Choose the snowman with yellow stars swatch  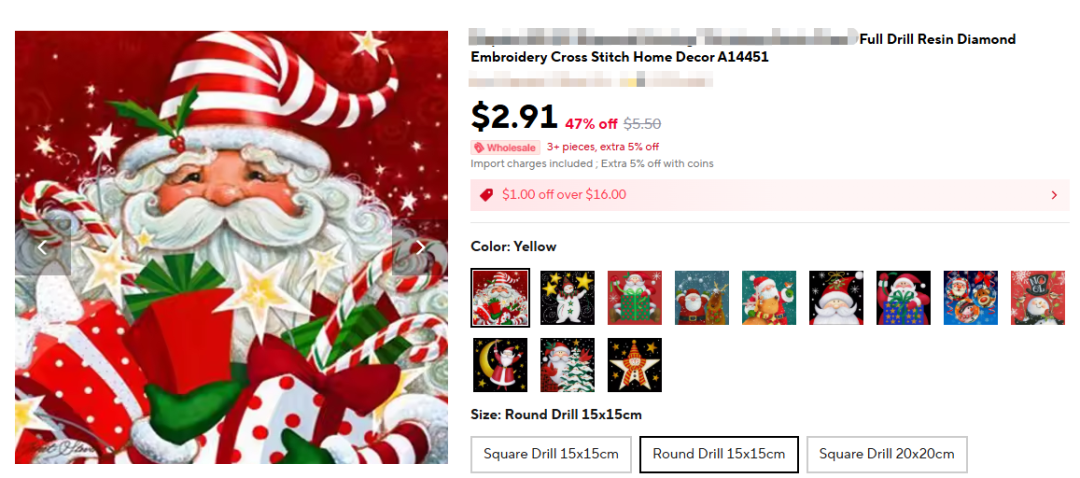[568, 298]
